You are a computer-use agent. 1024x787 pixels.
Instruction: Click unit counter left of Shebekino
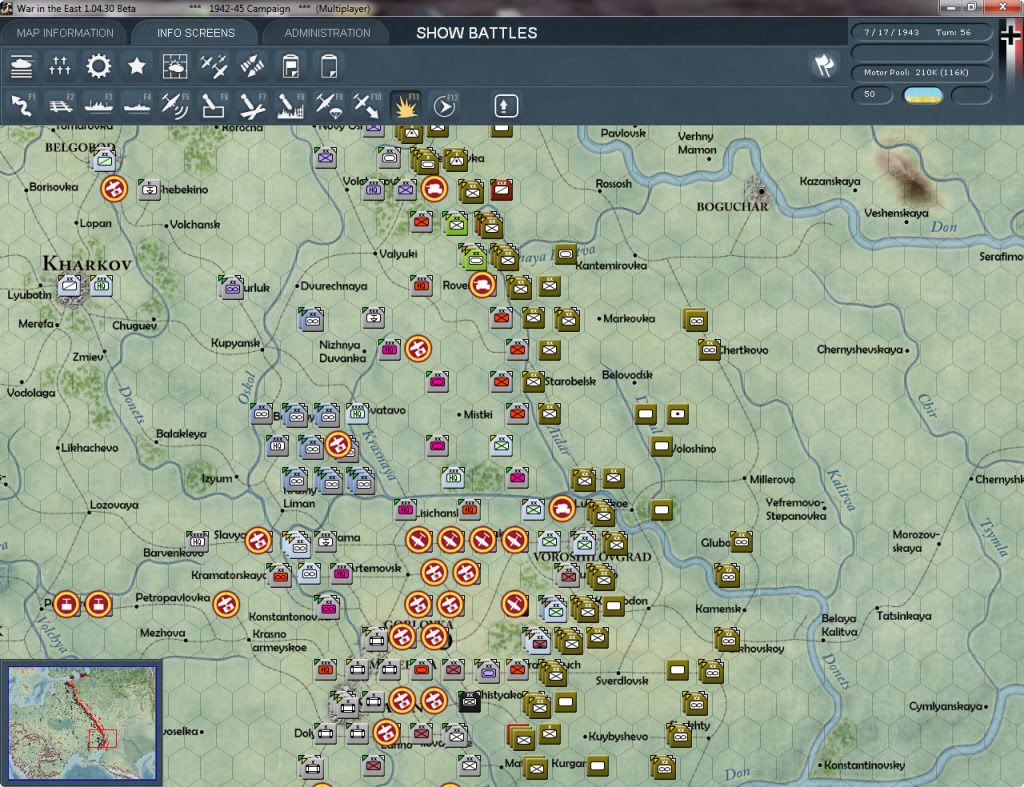[150, 189]
